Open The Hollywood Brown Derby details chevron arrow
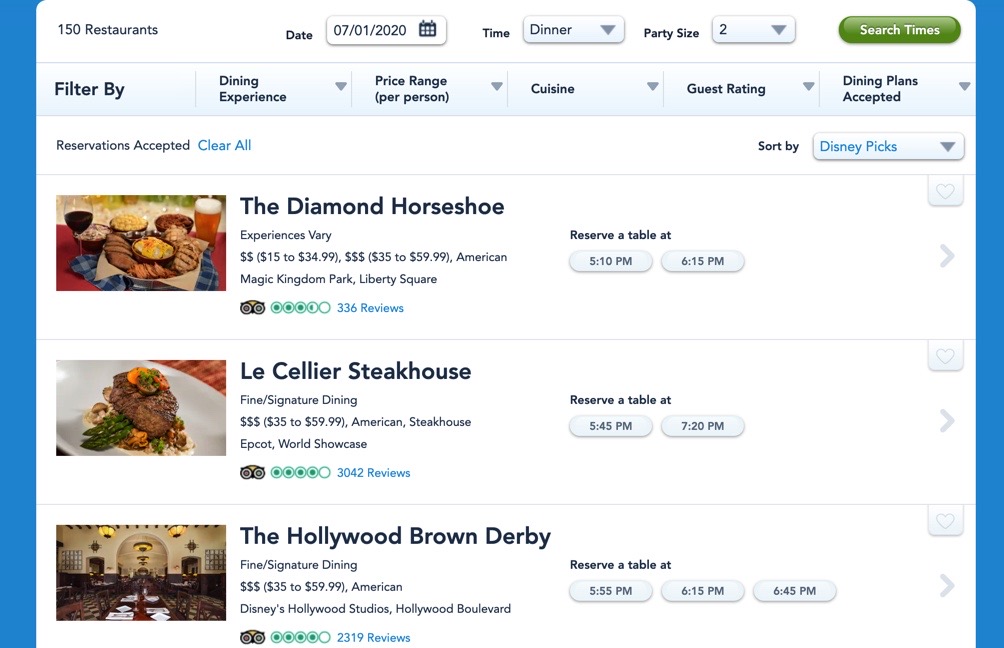 (x=947, y=585)
